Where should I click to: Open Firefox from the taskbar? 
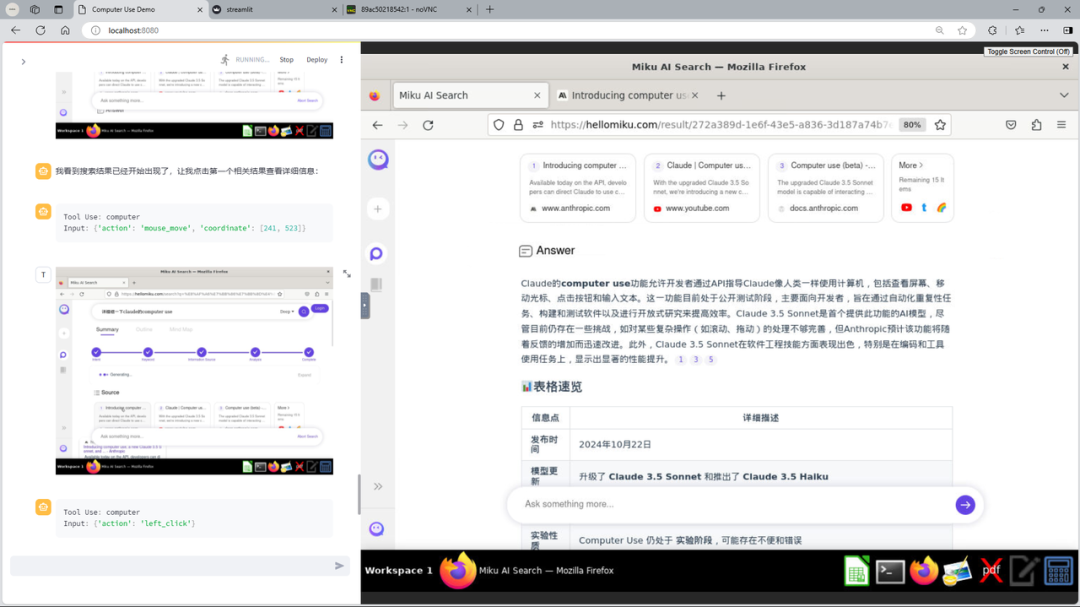coord(923,570)
